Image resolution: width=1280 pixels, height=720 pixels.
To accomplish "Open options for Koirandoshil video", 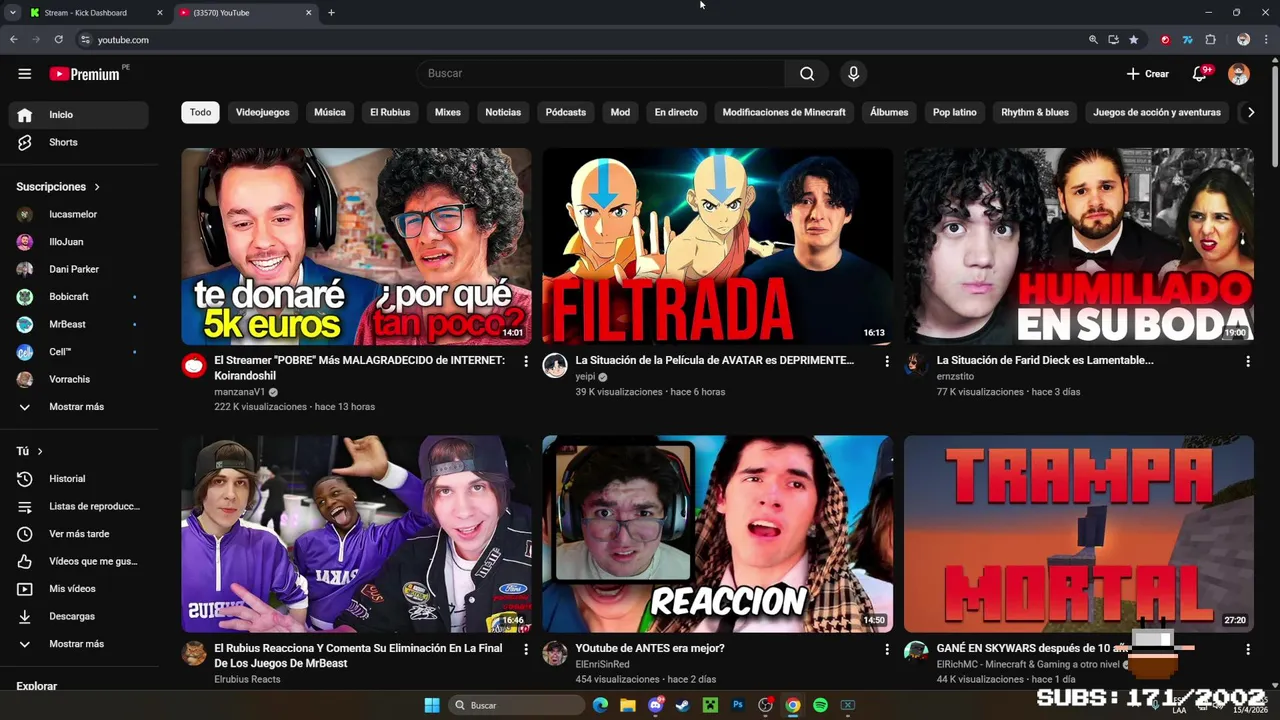I will tap(526, 361).
